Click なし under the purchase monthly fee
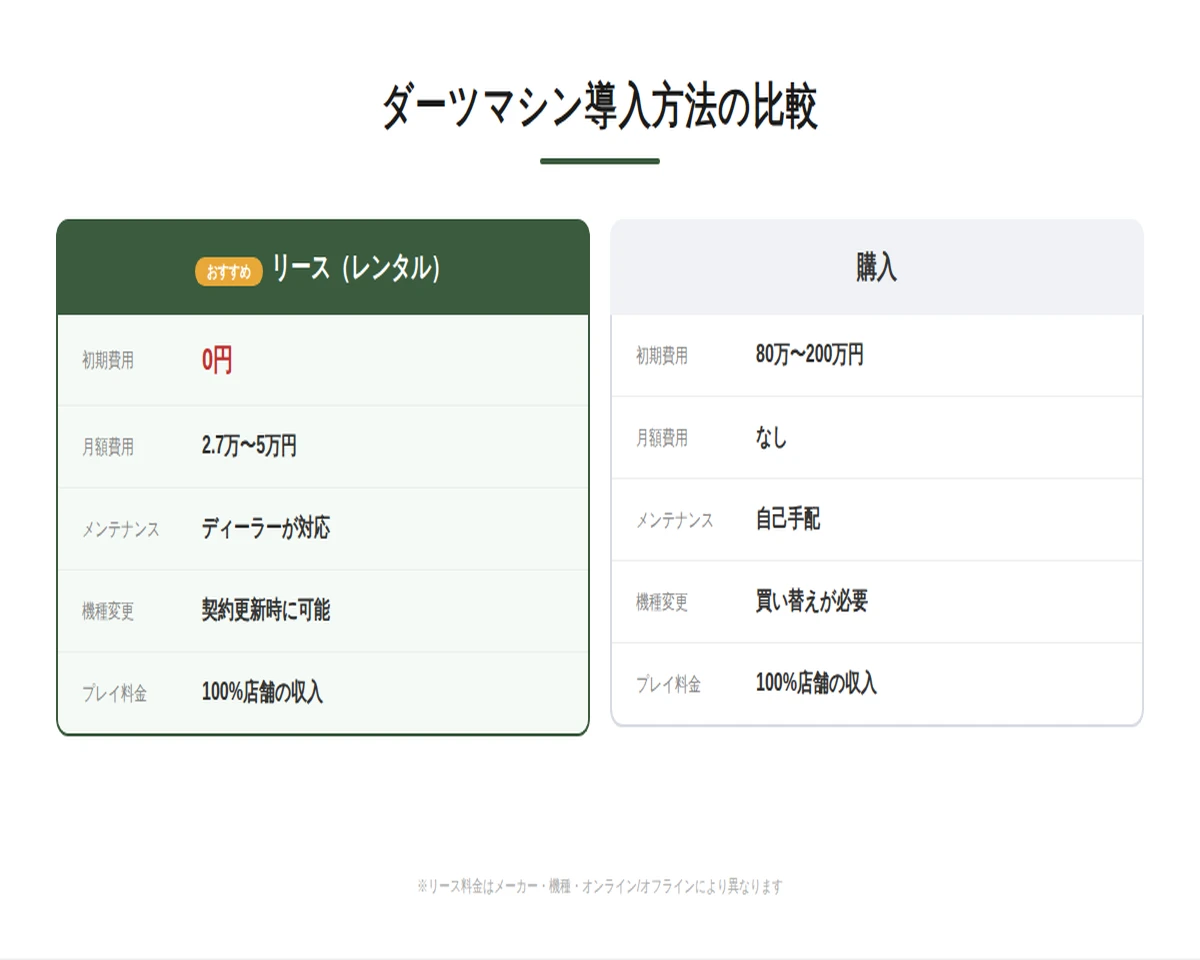 tap(769, 438)
